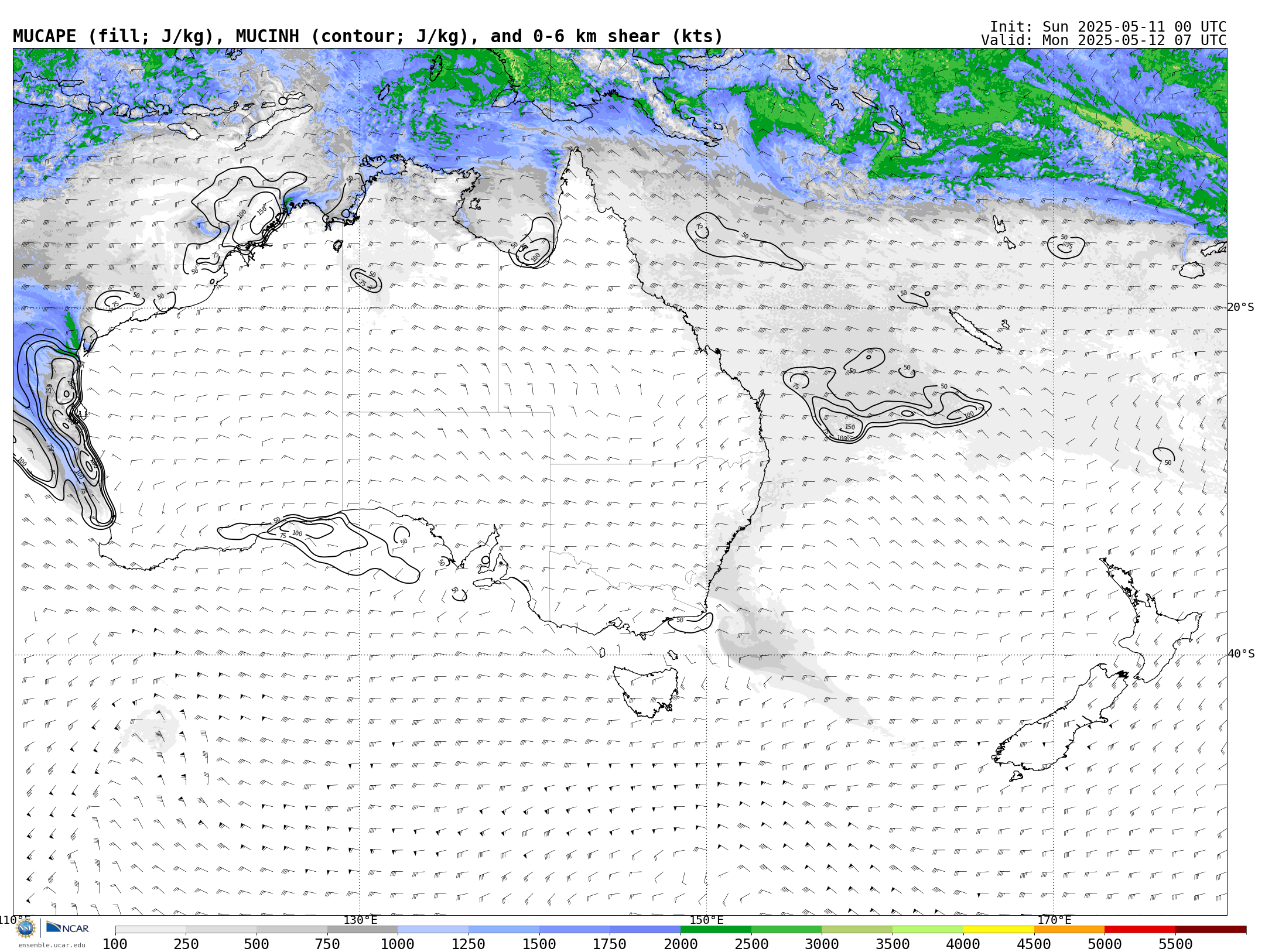
Task: Pick the 750–1000 dark gray colorbar swatch
Action: pyautogui.click(x=363, y=930)
